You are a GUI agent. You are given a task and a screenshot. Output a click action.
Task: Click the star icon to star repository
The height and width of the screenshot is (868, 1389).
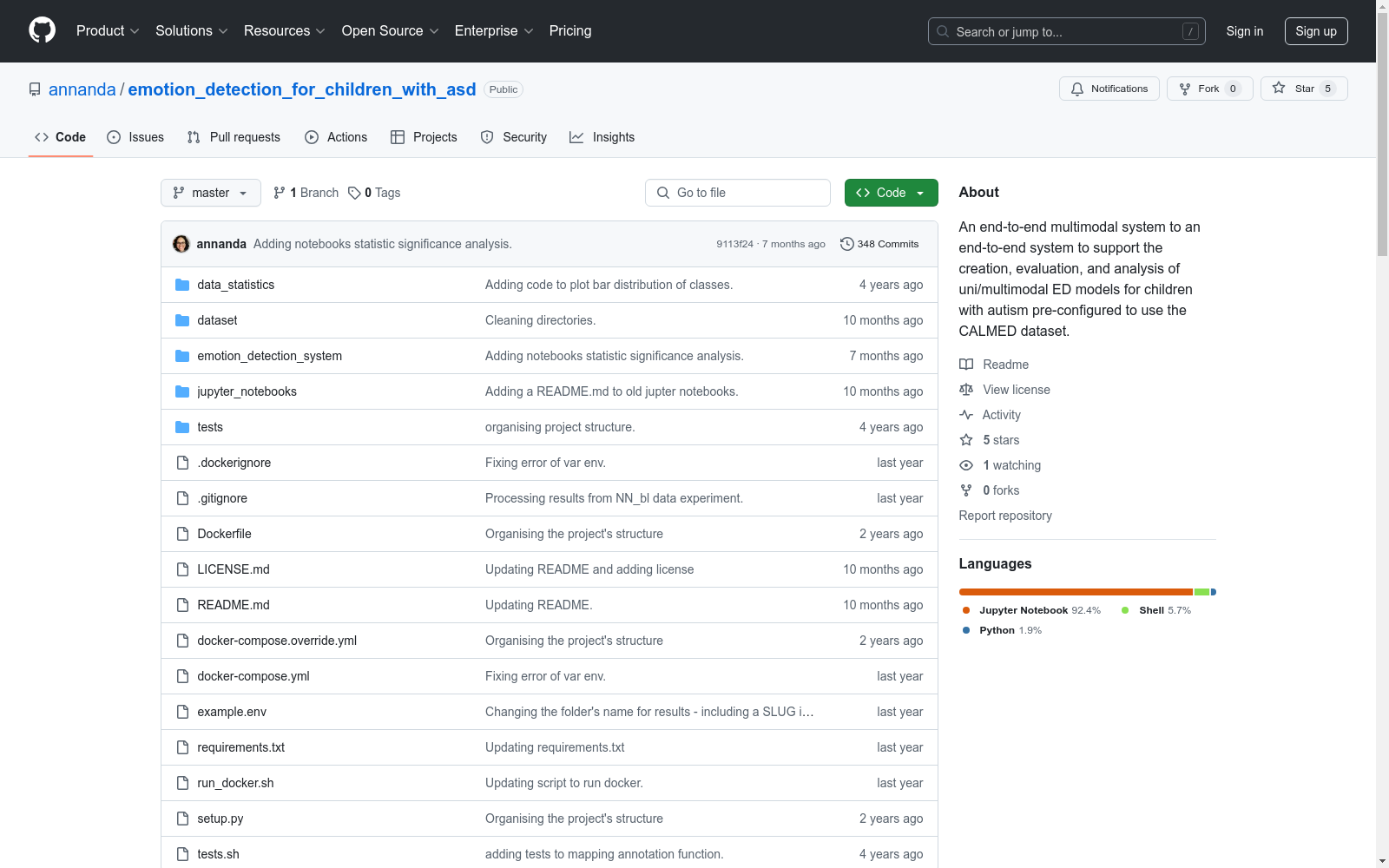[x=1279, y=88]
